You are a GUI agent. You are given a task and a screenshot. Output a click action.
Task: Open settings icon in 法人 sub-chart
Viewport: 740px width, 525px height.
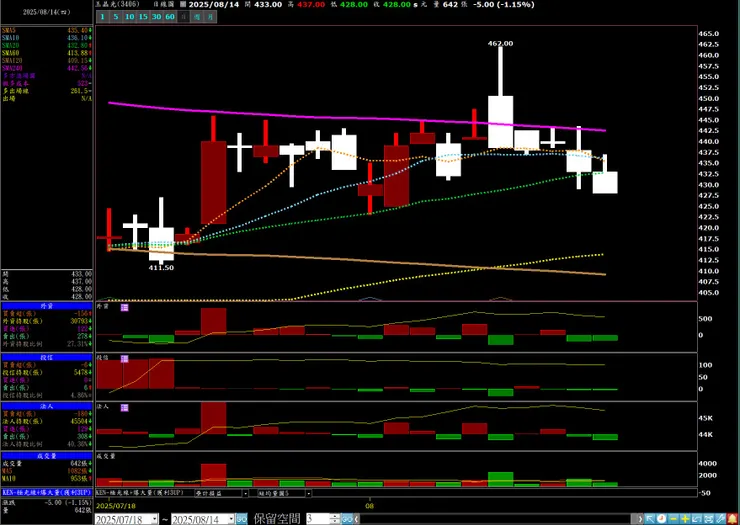[125, 407]
